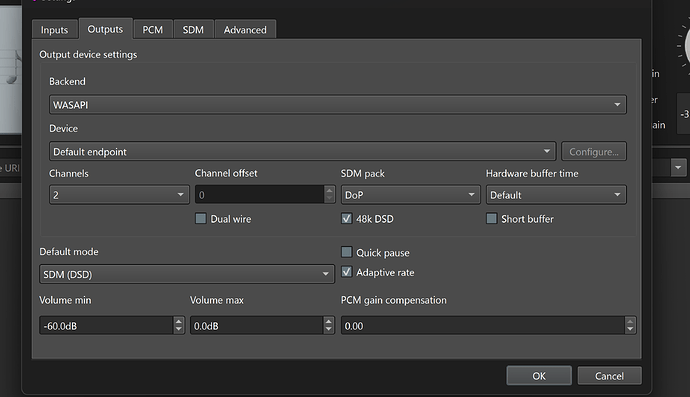Increase PCM gain compensation with up arrow
Image resolution: width=690 pixels, height=397 pixels.
[x=630, y=321]
